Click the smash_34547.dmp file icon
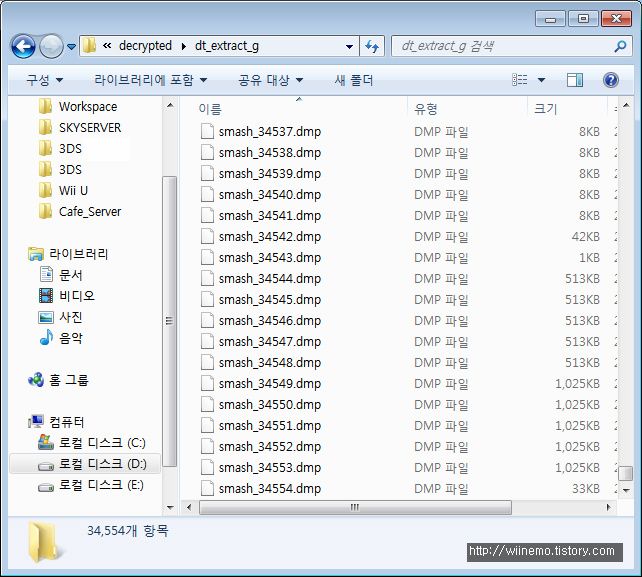This screenshot has height=577, width=642. (x=207, y=342)
